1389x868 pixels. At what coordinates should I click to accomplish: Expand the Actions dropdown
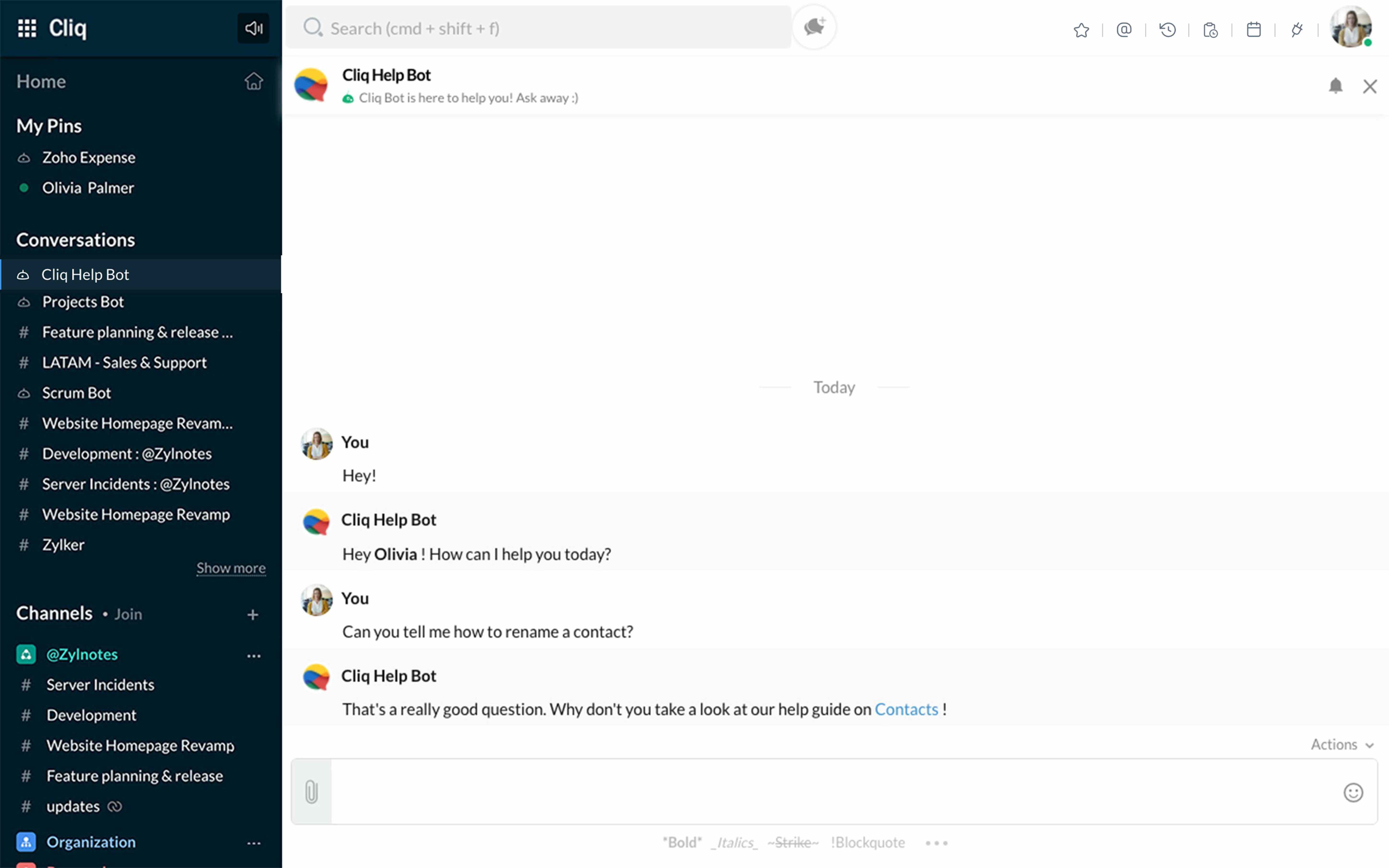coord(1342,745)
